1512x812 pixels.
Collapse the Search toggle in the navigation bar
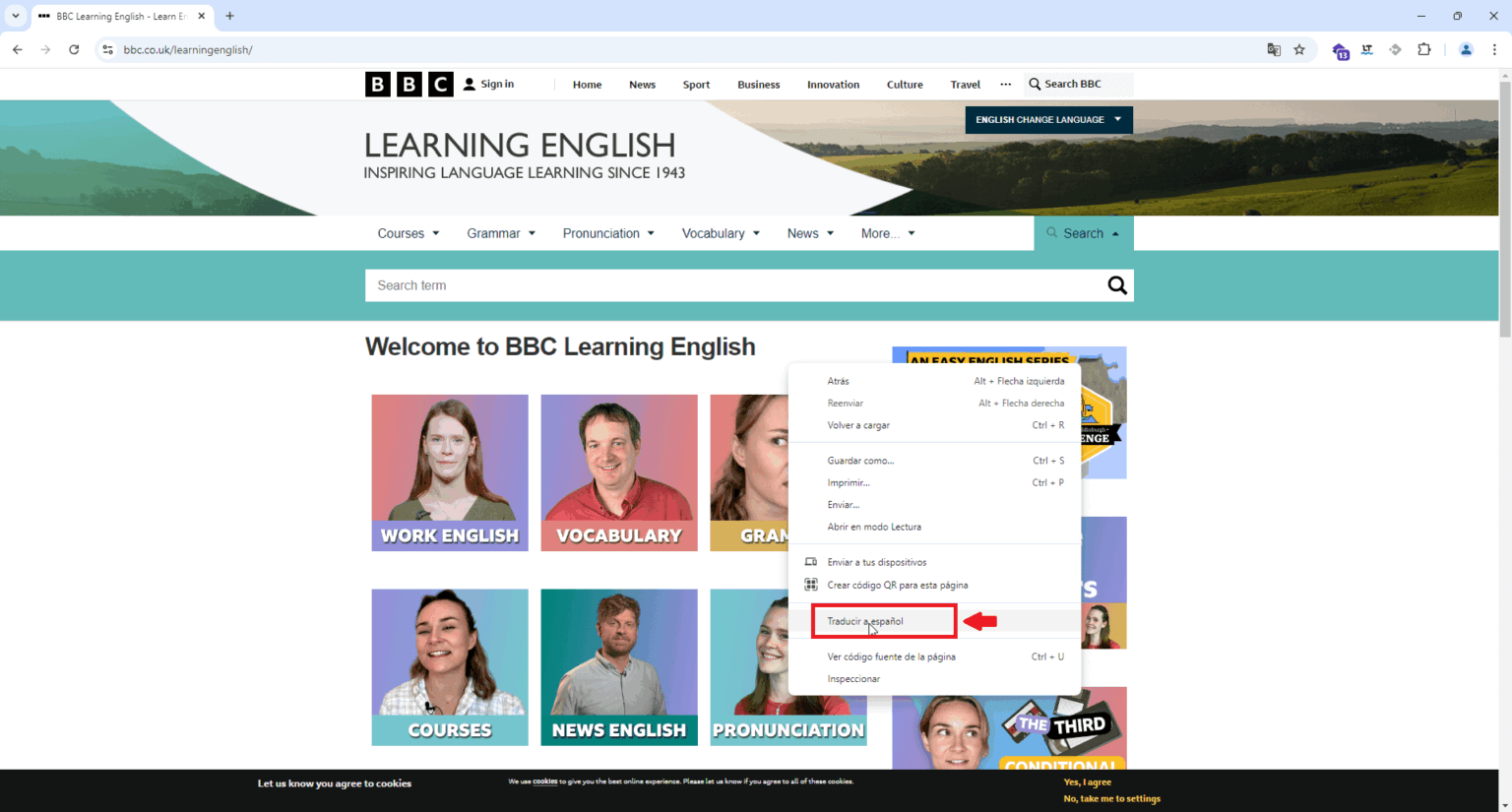click(x=1083, y=233)
